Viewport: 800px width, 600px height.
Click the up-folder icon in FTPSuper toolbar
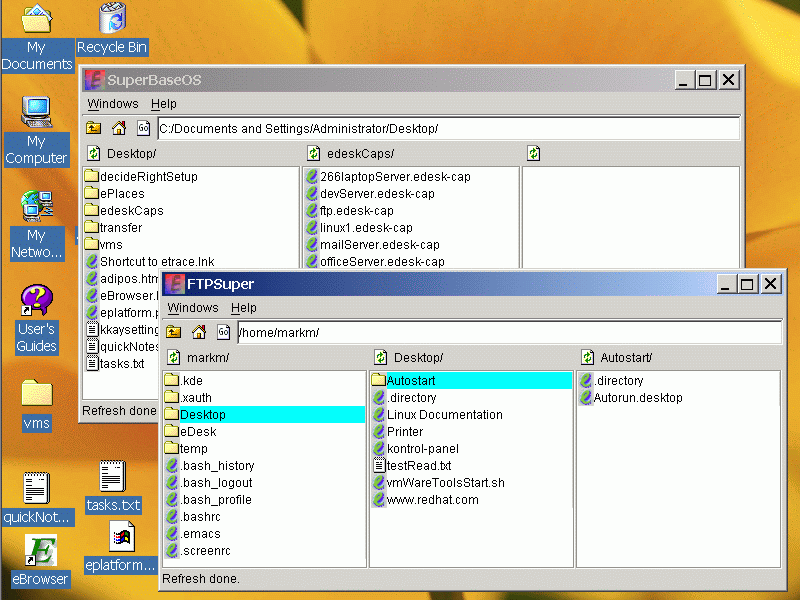tap(174, 332)
